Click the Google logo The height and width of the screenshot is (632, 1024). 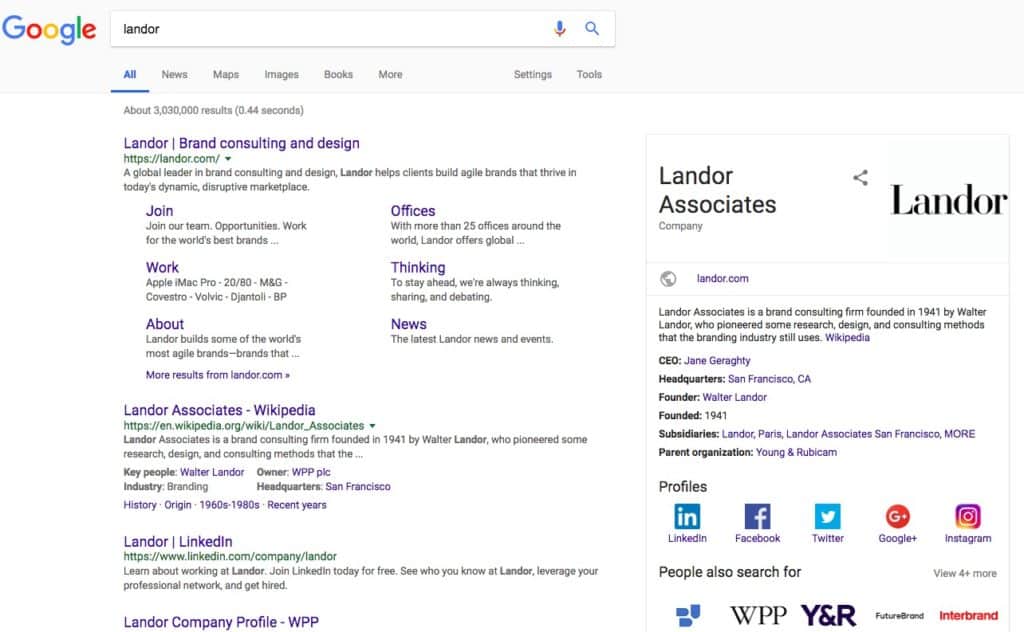(49, 29)
